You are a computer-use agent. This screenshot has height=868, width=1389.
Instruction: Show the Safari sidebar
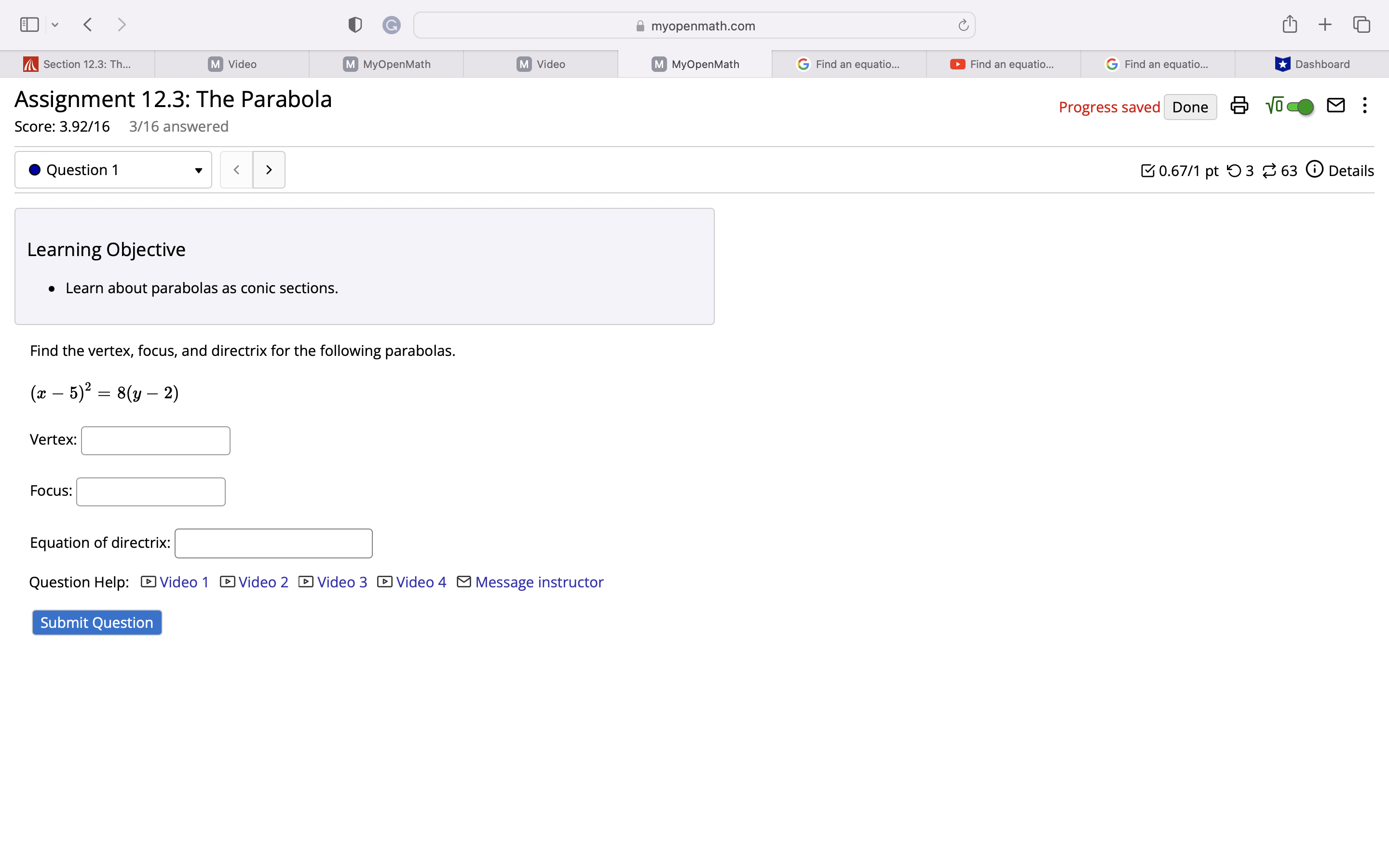tap(29, 25)
